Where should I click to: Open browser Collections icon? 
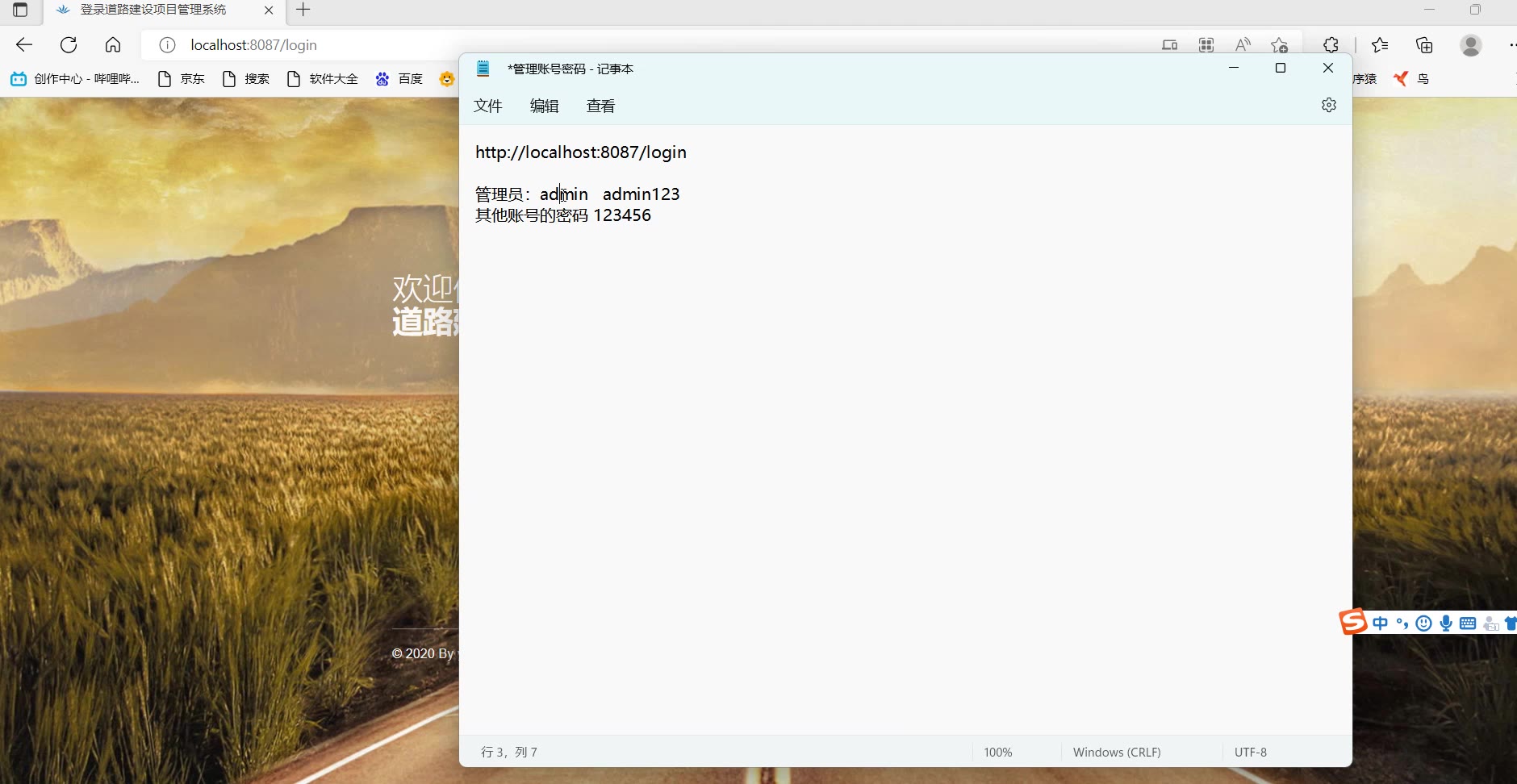tap(1424, 45)
